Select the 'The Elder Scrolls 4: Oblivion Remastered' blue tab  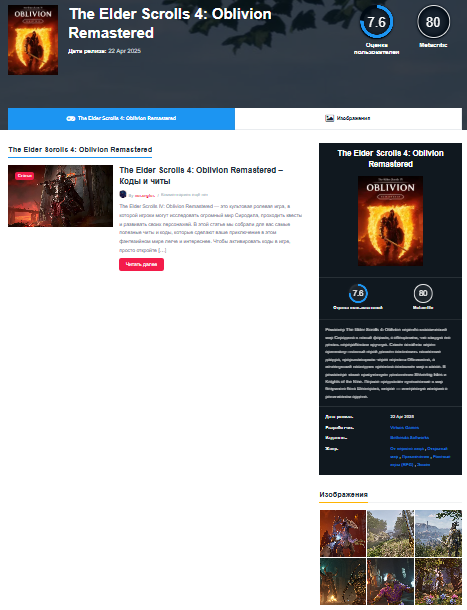[121, 119]
